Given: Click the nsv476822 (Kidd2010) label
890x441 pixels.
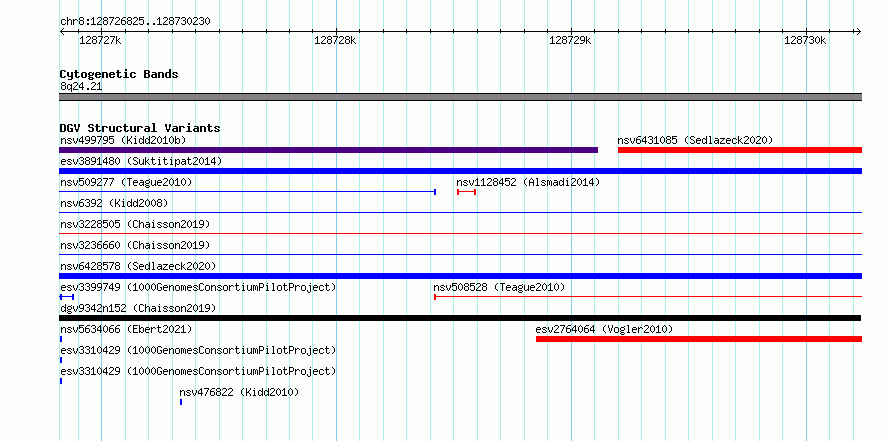Looking at the screenshot, I should 239,392.
